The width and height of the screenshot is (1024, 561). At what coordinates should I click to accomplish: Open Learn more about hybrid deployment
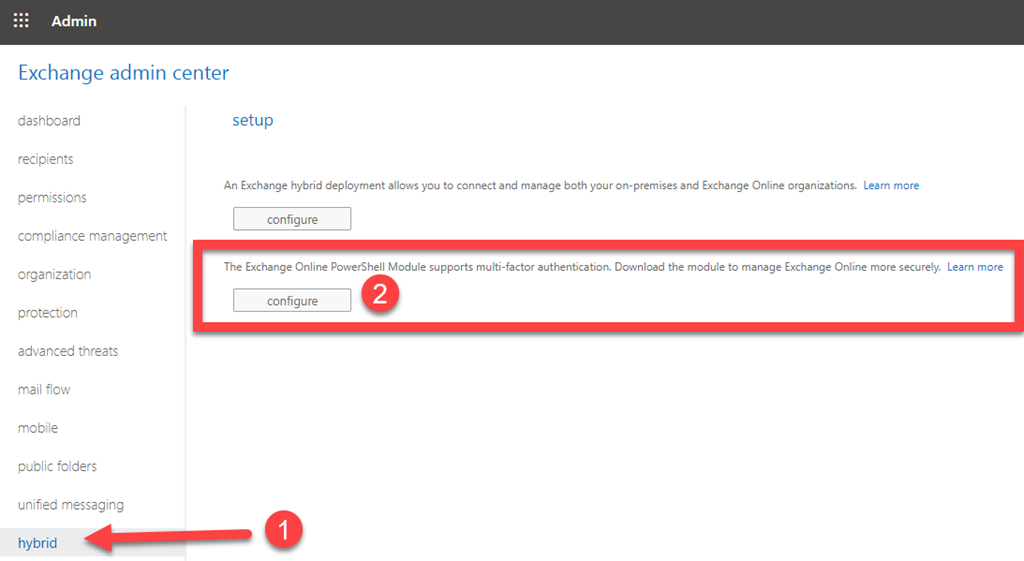[891, 186]
